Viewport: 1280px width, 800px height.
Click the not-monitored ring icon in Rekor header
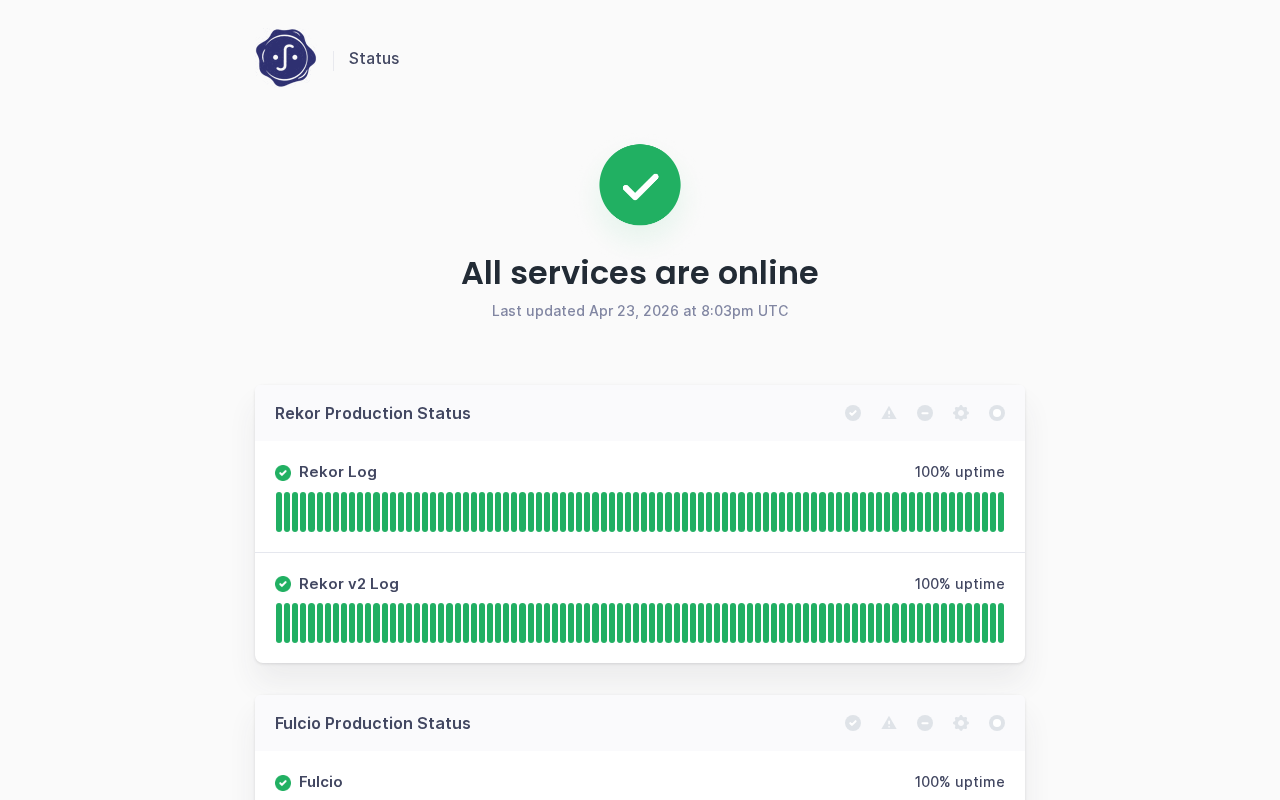[x=997, y=413]
